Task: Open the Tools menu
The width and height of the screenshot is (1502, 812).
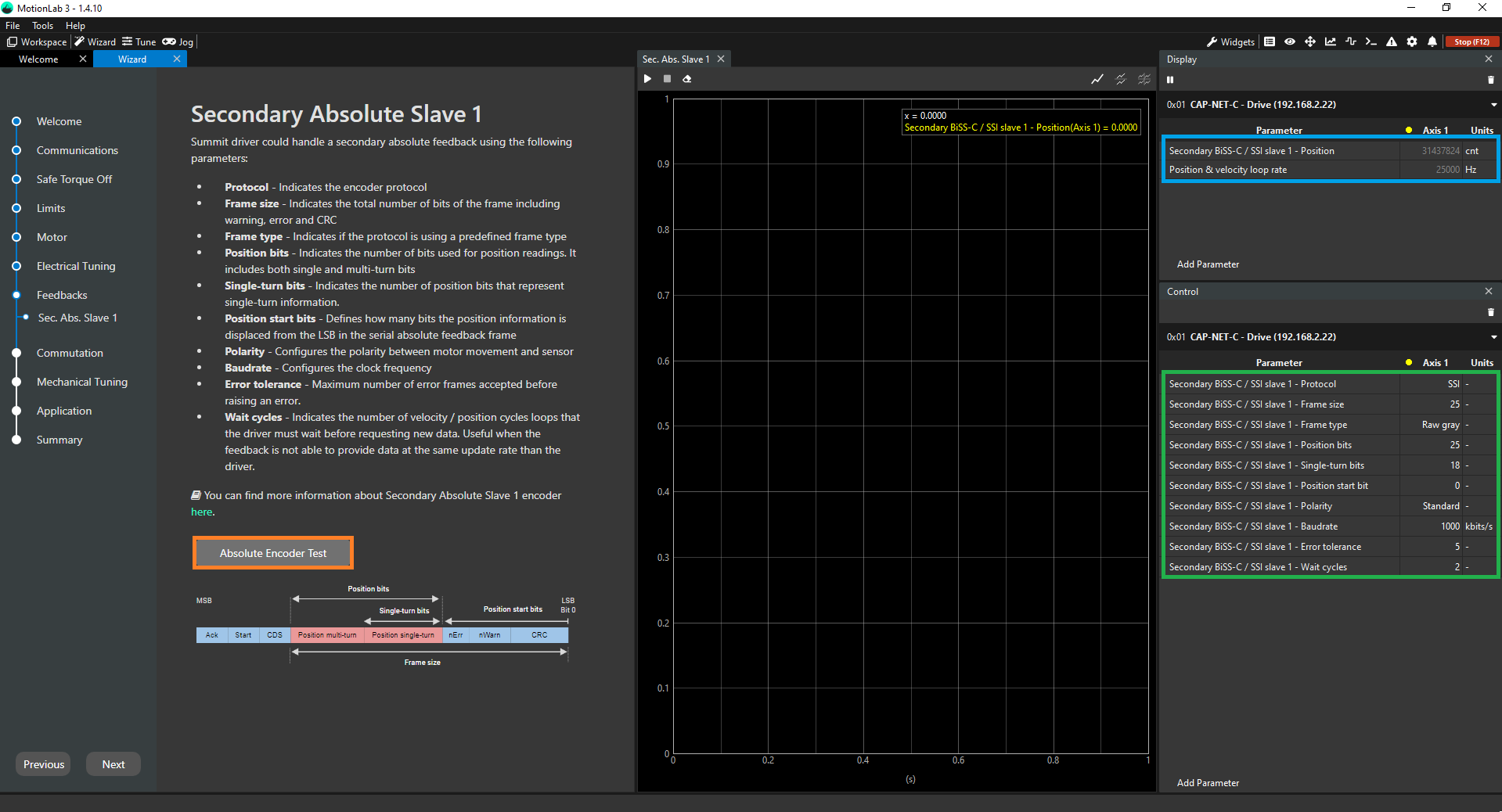Action: (42, 26)
